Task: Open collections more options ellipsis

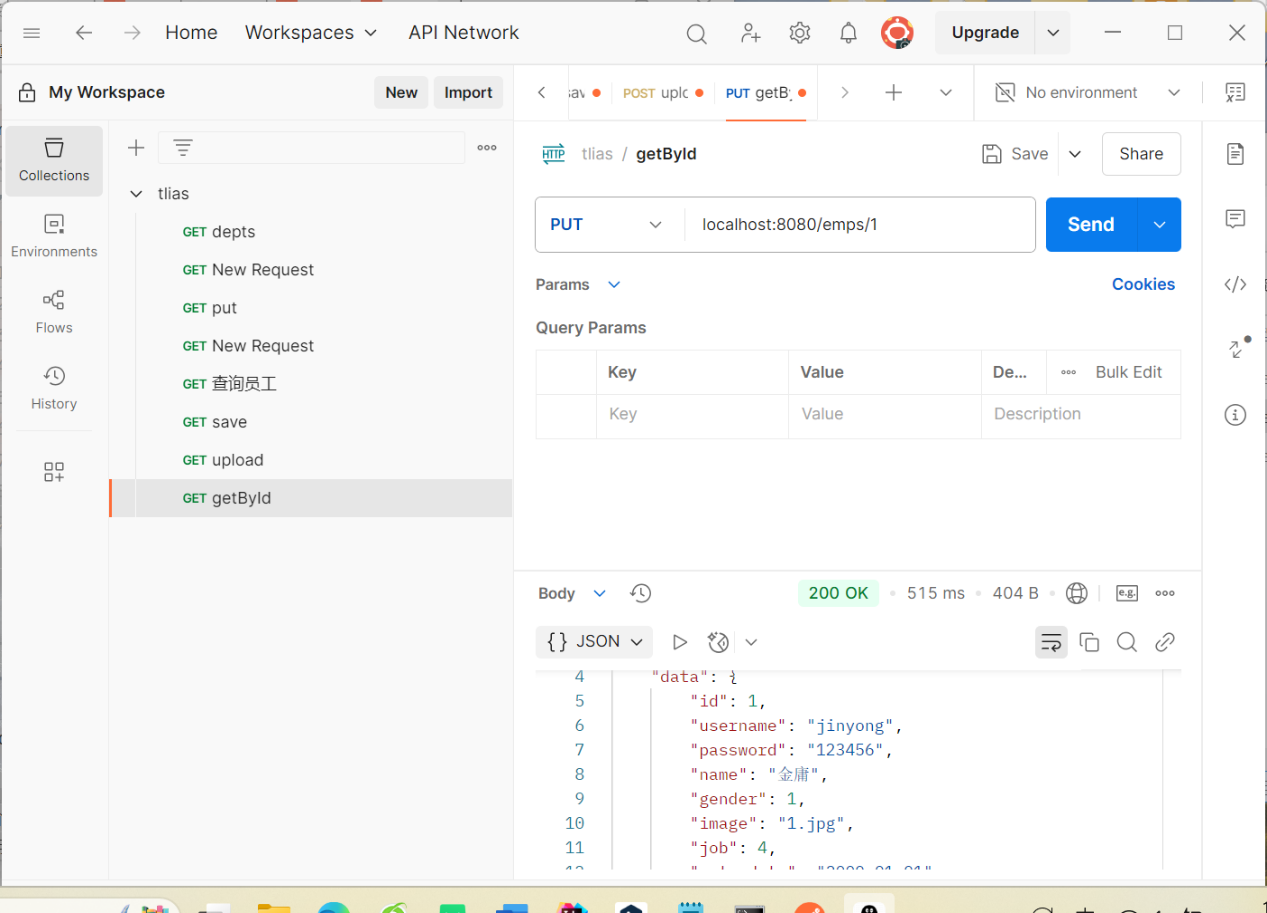Action: [487, 148]
